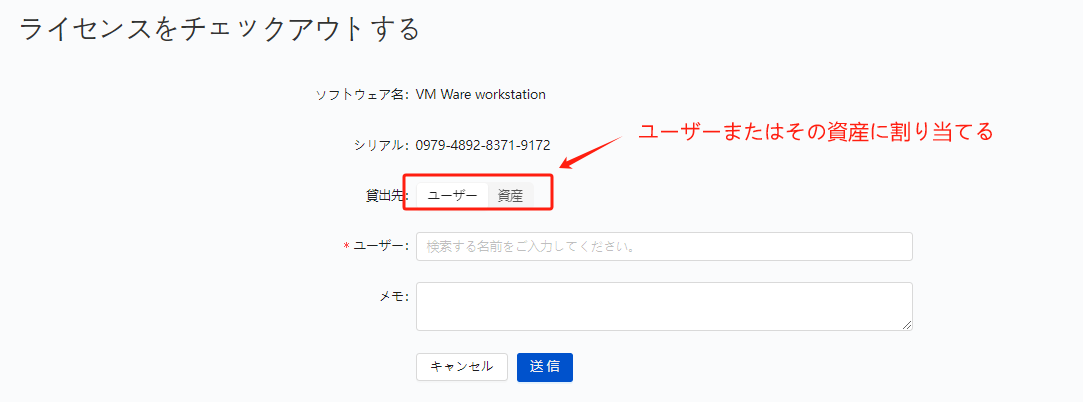Select the ユーザー checkout target option
This screenshot has height=402, width=1083.
click(x=452, y=196)
